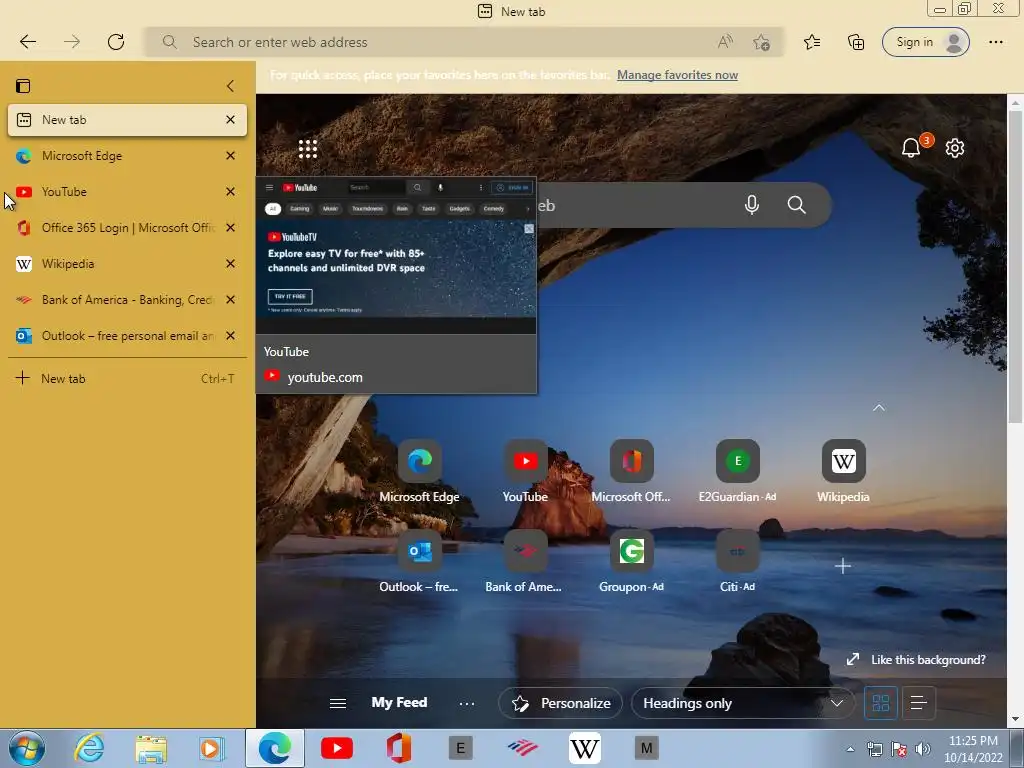Close the Office 365 Login tab
Viewport: 1024px width, 768px height.
pyautogui.click(x=230, y=227)
